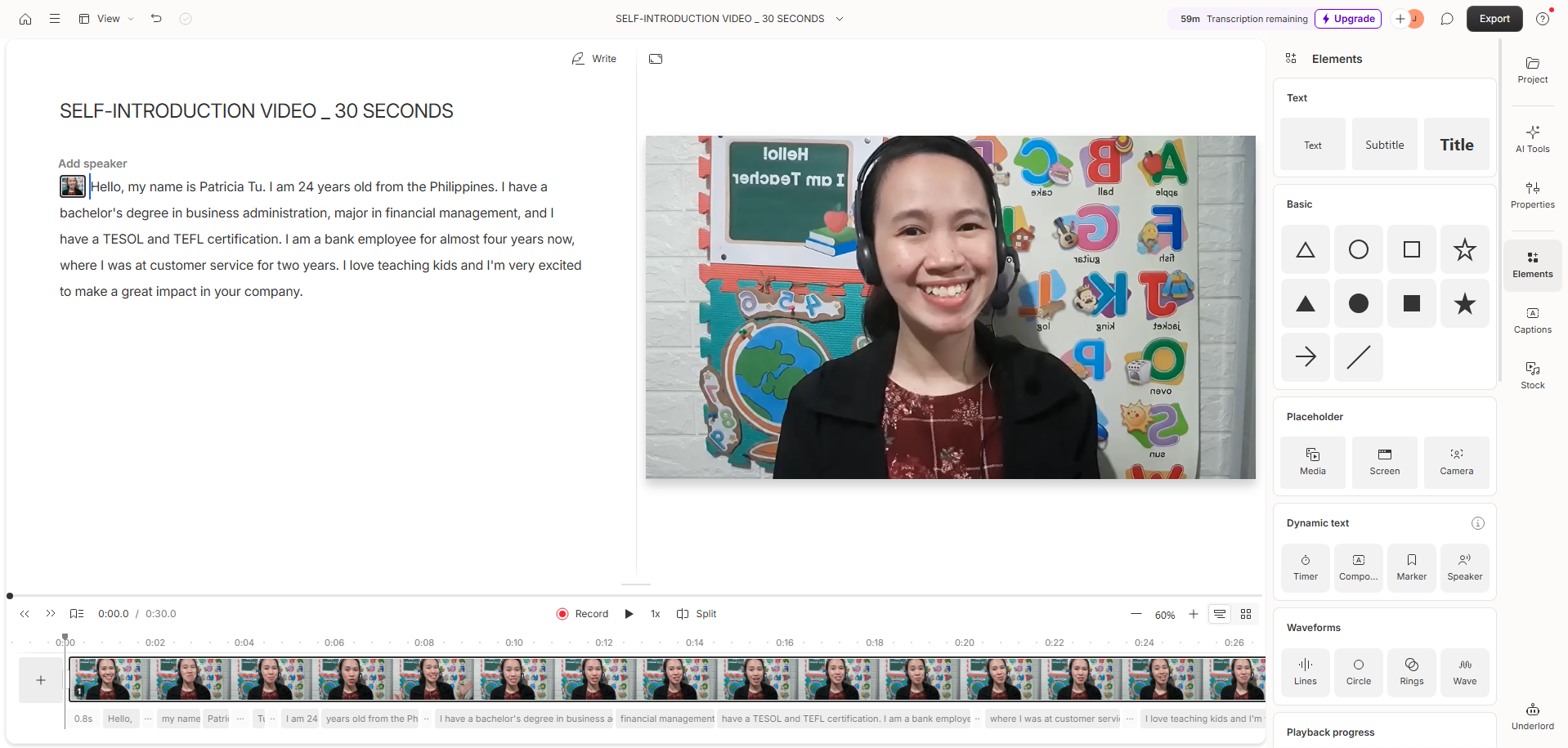
Task: Expand the project title dropdown chevron
Action: [840, 19]
